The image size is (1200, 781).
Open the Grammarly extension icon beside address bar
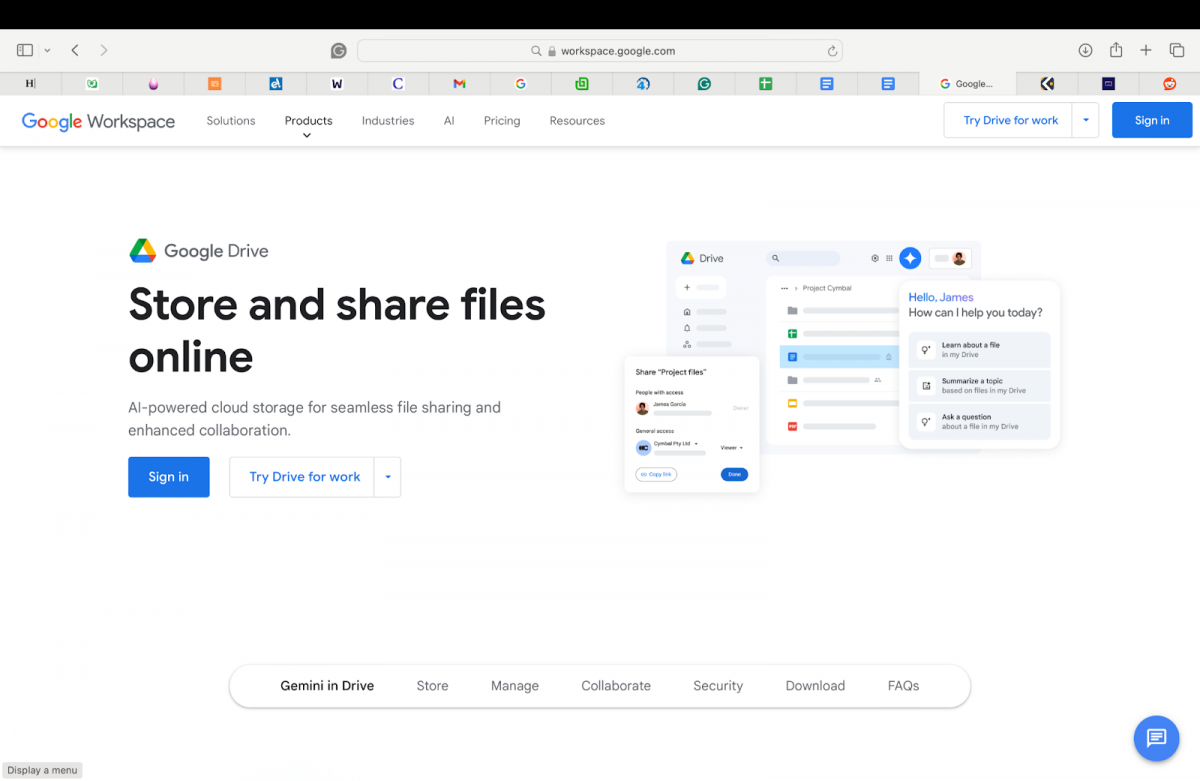click(x=339, y=51)
